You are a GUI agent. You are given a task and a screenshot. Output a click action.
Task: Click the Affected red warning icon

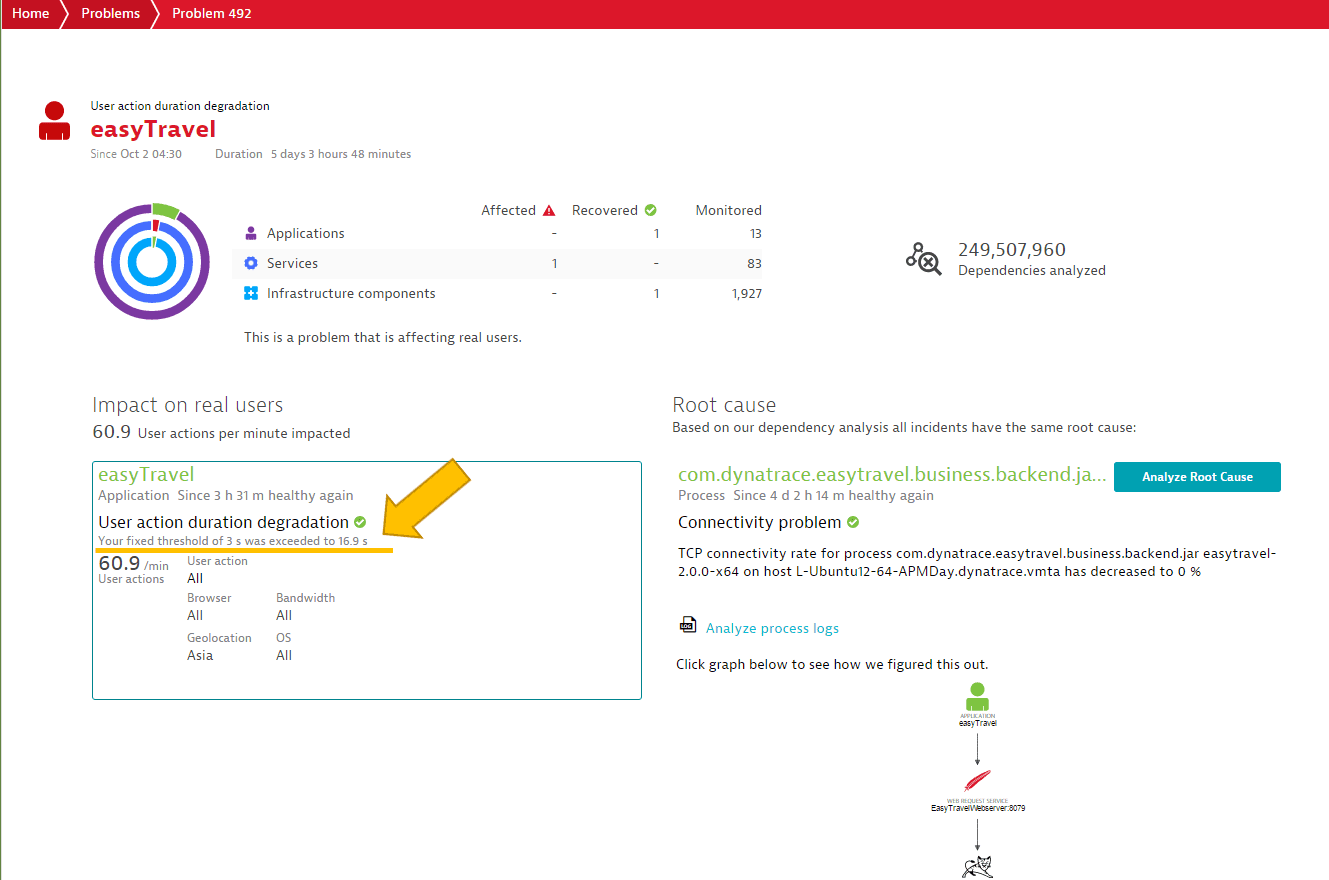pos(548,210)
